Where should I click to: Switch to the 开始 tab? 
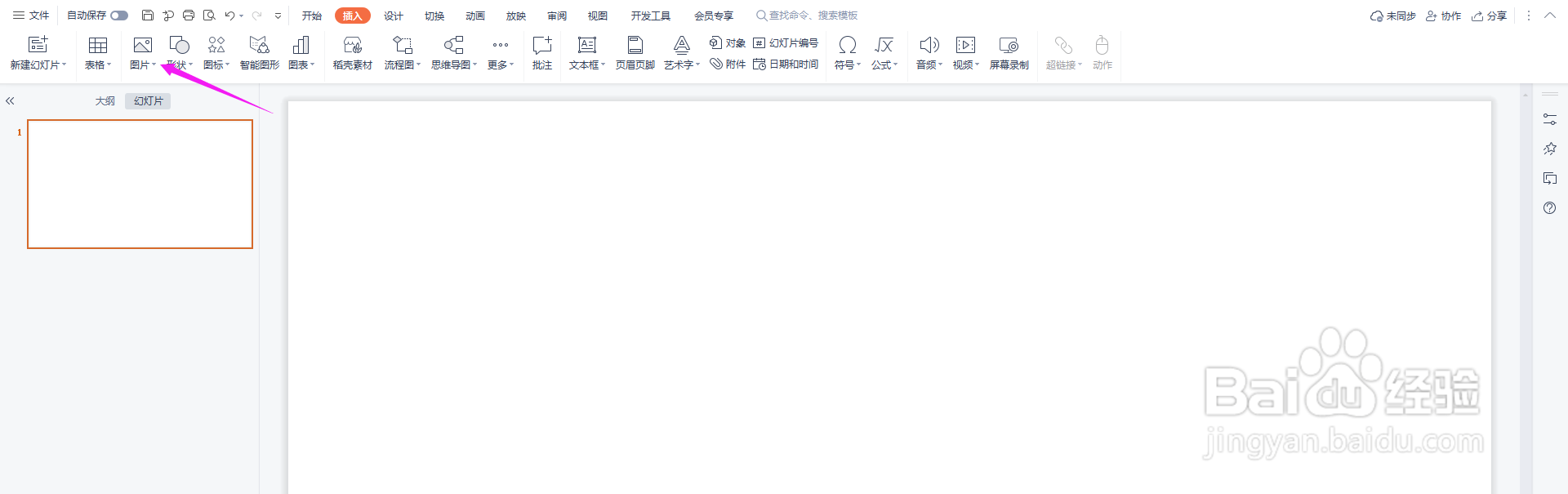[x=312, y=16]
